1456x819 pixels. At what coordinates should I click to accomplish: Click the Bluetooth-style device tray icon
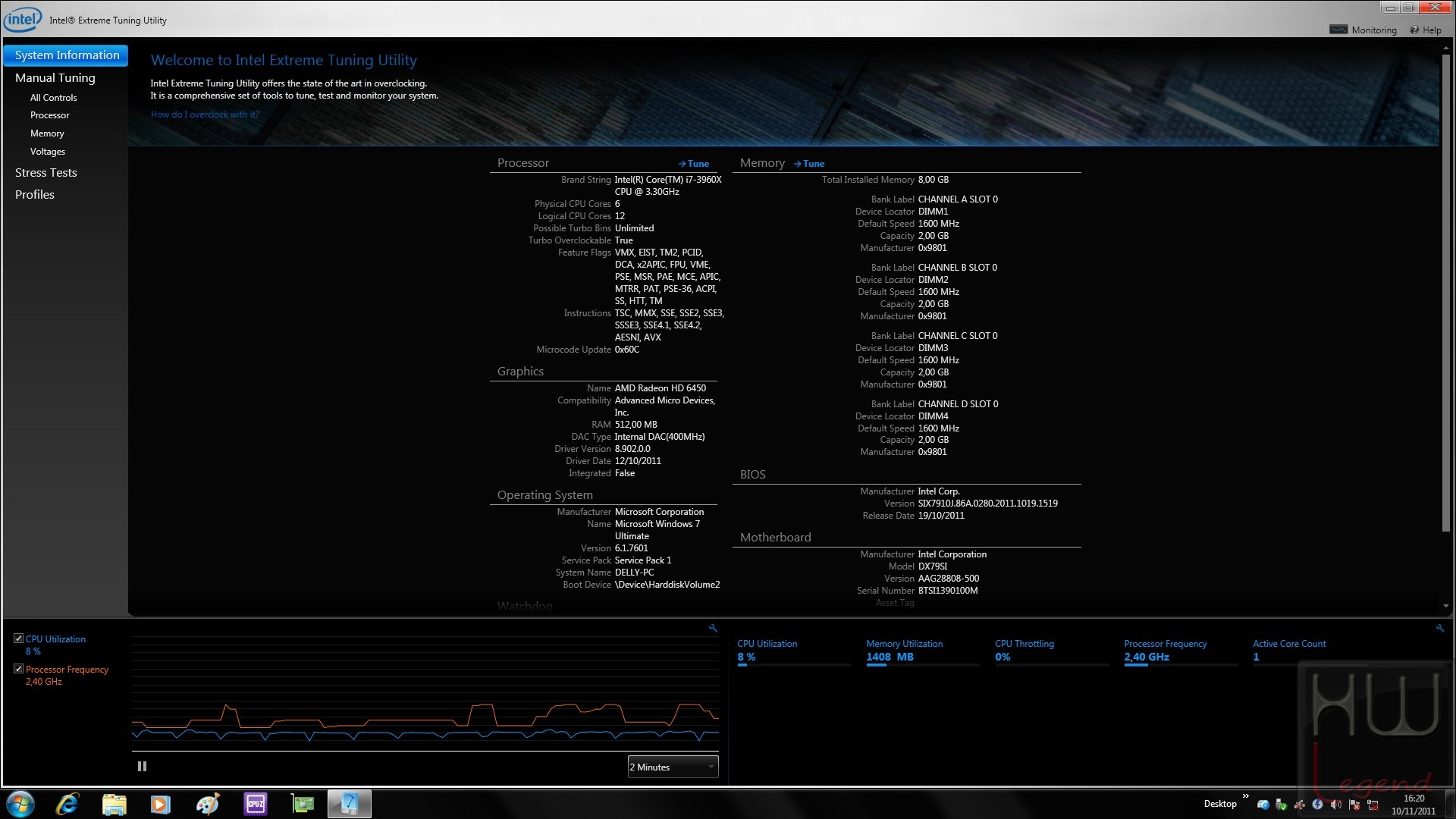click(x=1263, y=805)
